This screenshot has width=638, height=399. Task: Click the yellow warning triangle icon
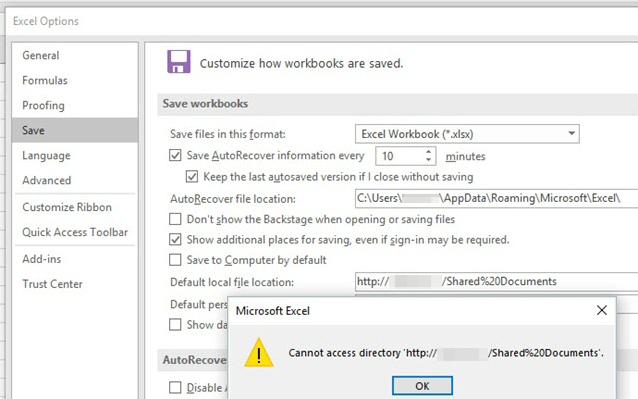pyautogui.click(x=259, y=352)
